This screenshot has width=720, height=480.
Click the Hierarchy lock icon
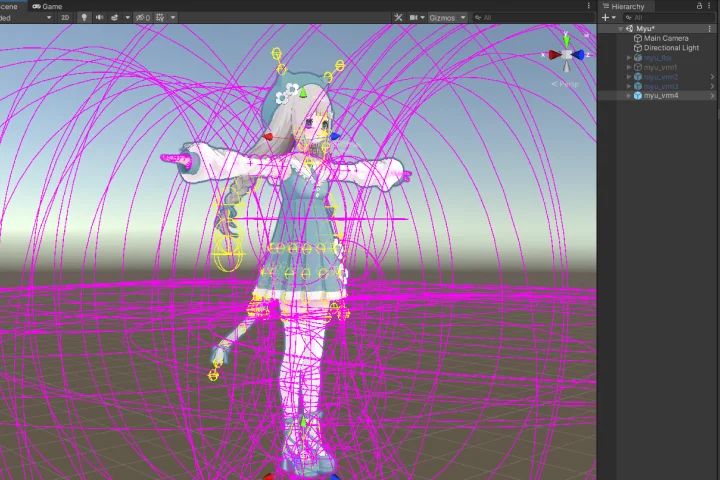[700, 6]
